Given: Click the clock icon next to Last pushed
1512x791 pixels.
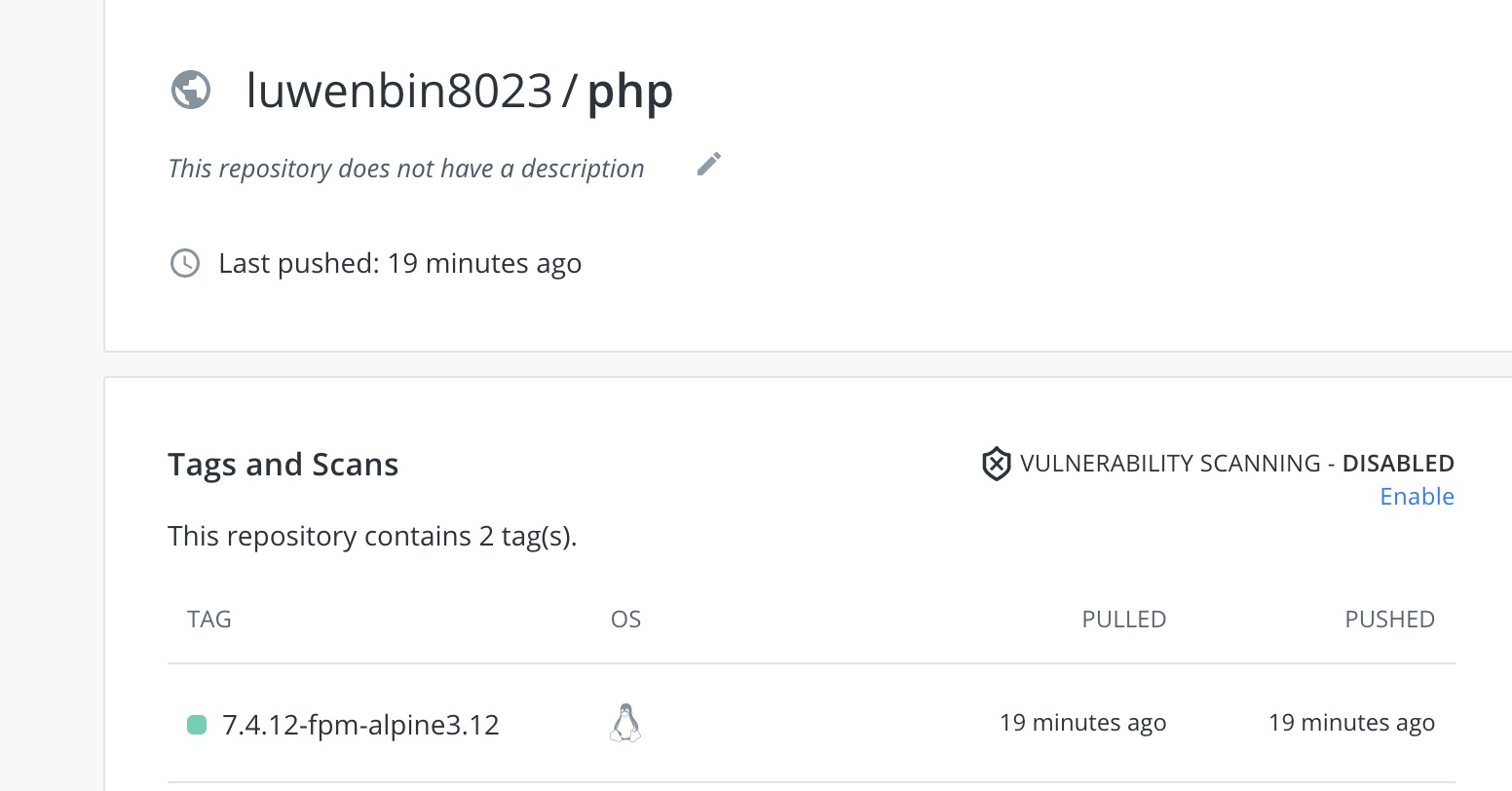Looking at the screenshot, I should pos(185,263).
